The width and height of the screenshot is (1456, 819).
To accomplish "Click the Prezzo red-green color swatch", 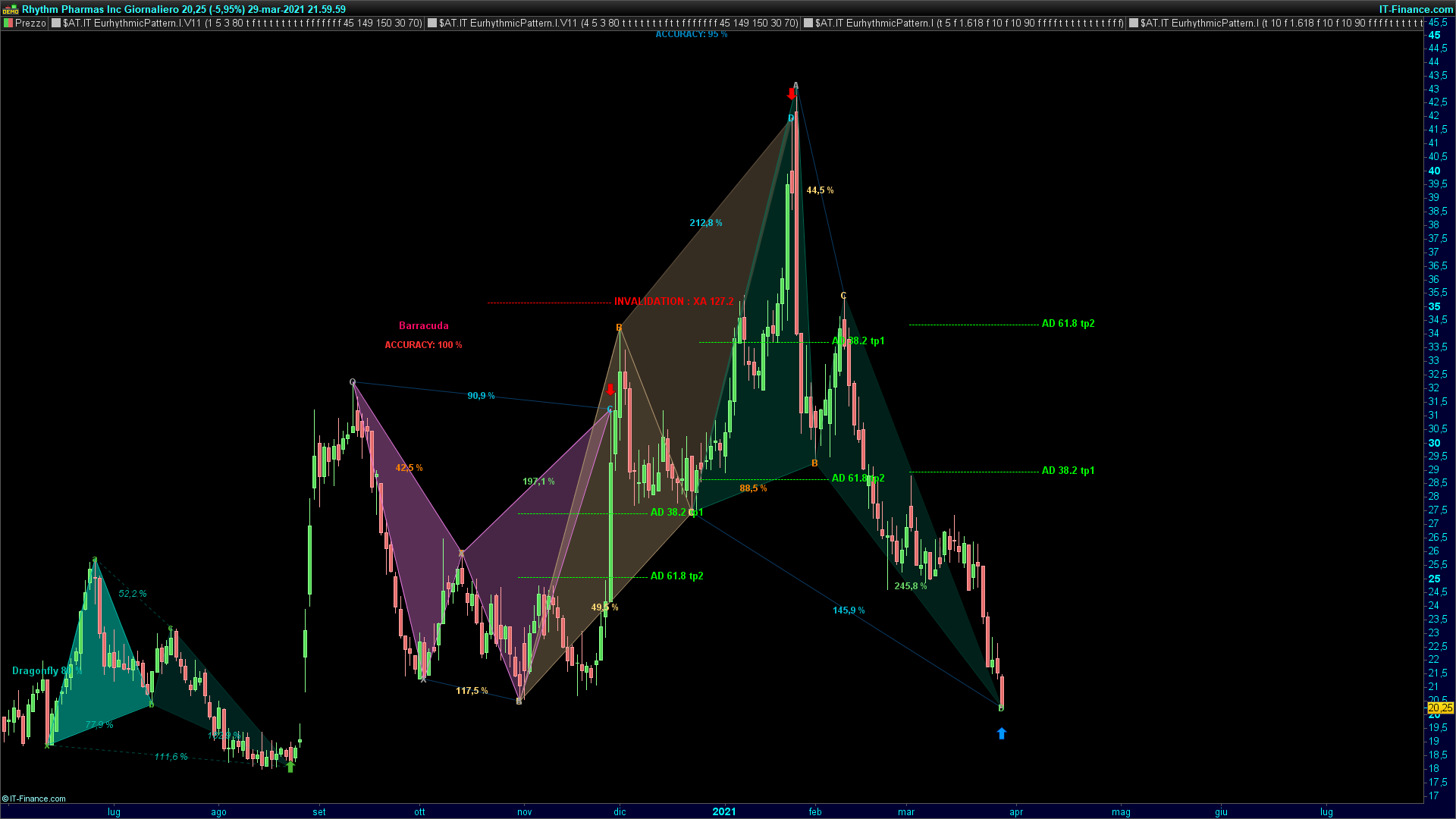I will (x=8, y=23).
